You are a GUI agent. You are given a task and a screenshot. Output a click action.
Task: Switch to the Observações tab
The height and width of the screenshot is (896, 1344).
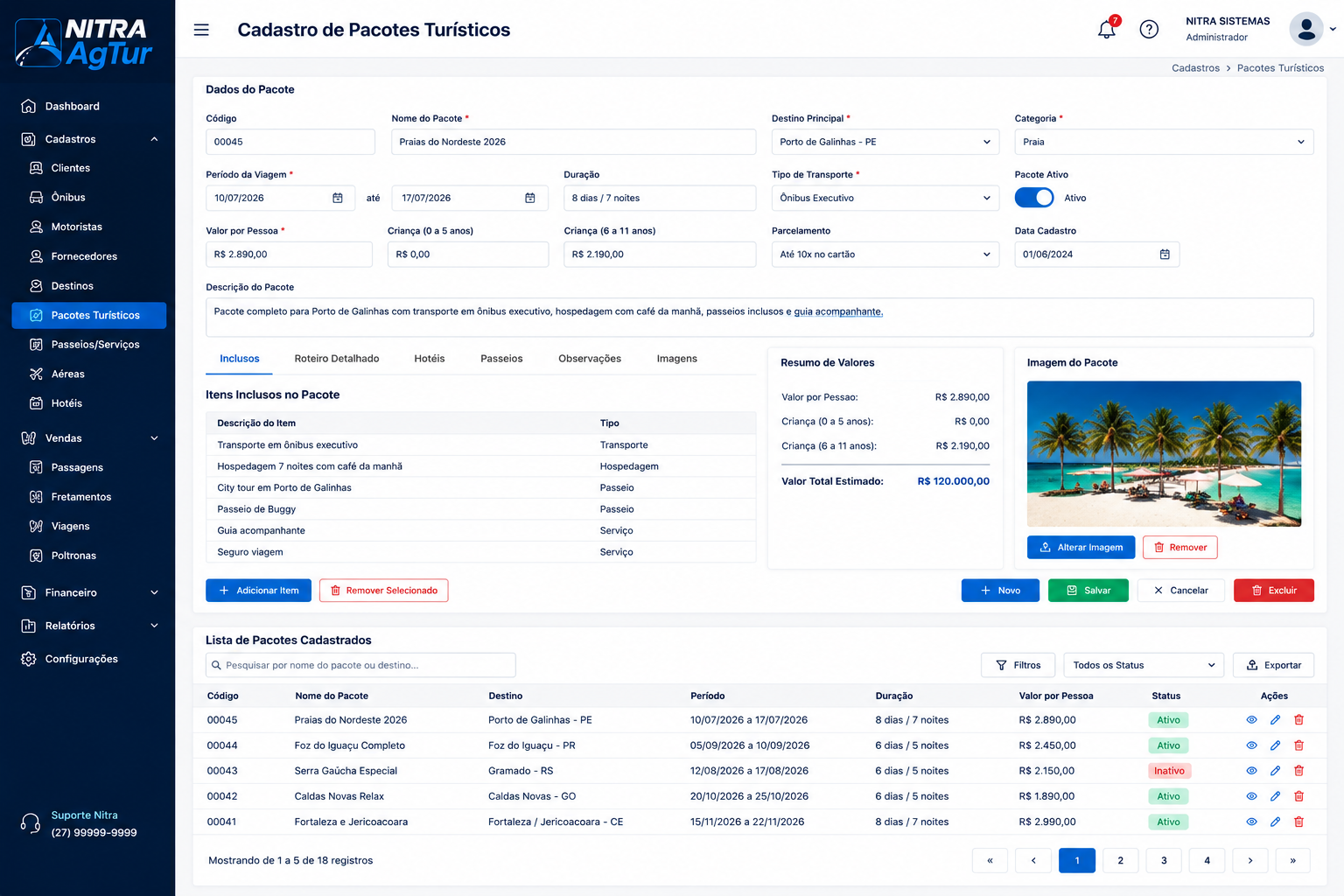[x=590, y=359]
